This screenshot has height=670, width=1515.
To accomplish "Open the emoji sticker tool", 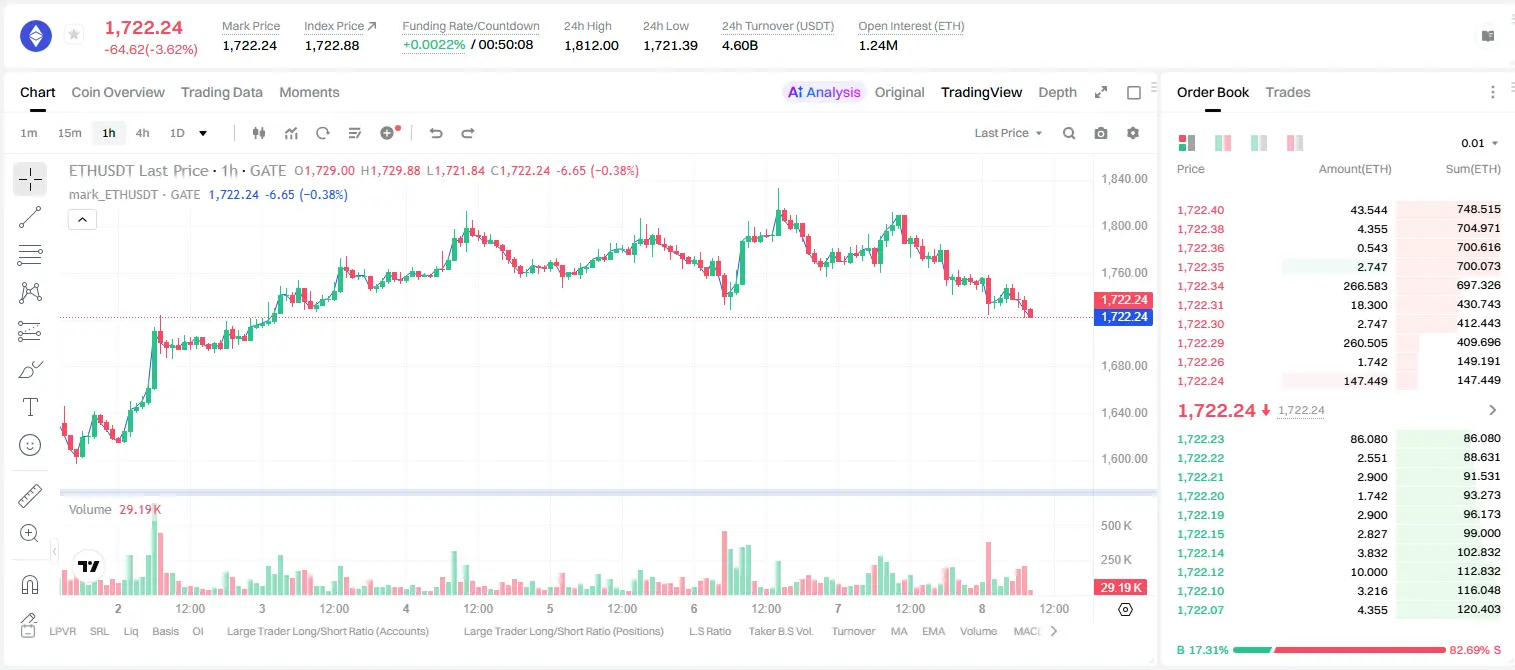I will click(30, 445).
